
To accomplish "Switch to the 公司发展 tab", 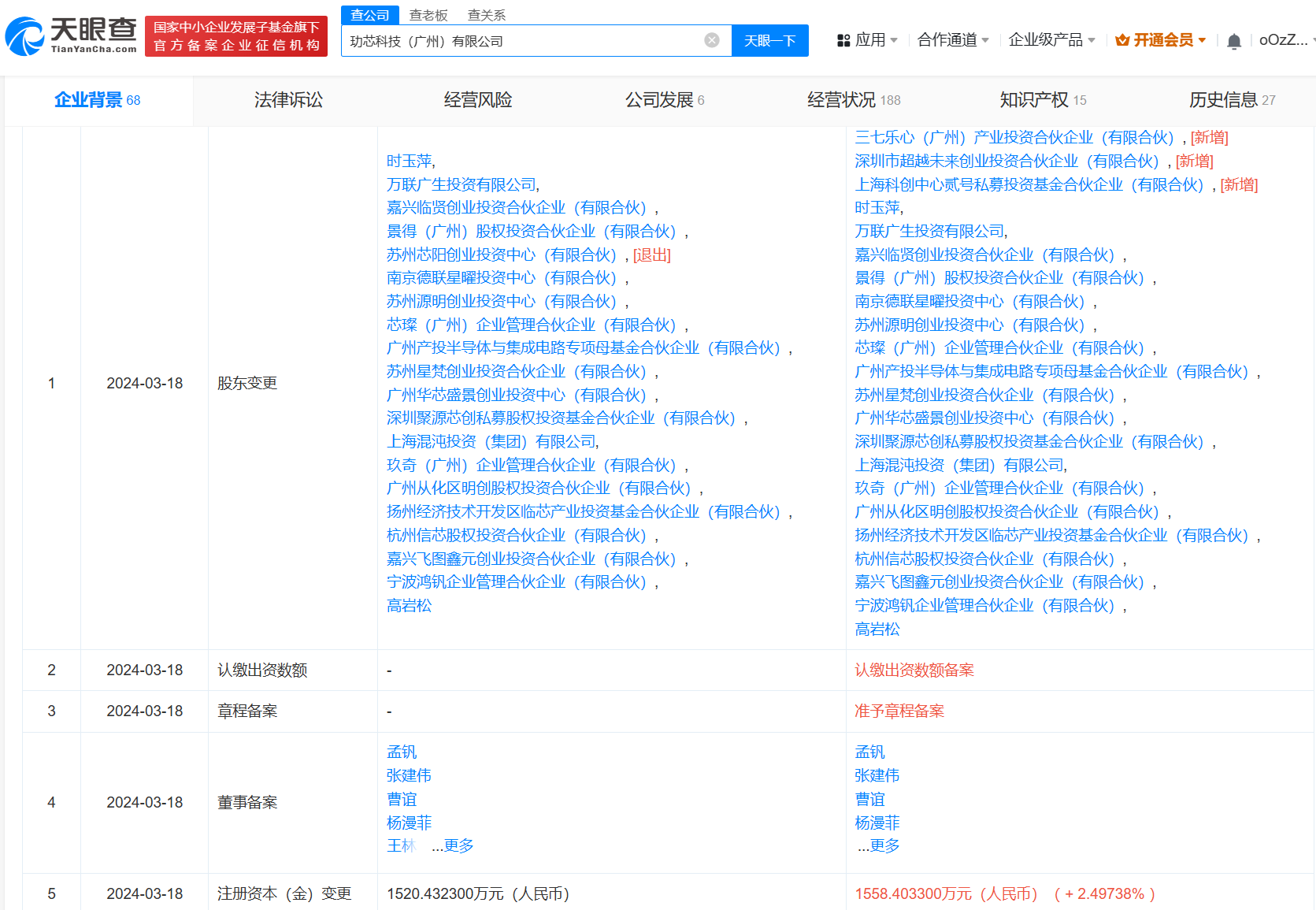I will point(665,100).
